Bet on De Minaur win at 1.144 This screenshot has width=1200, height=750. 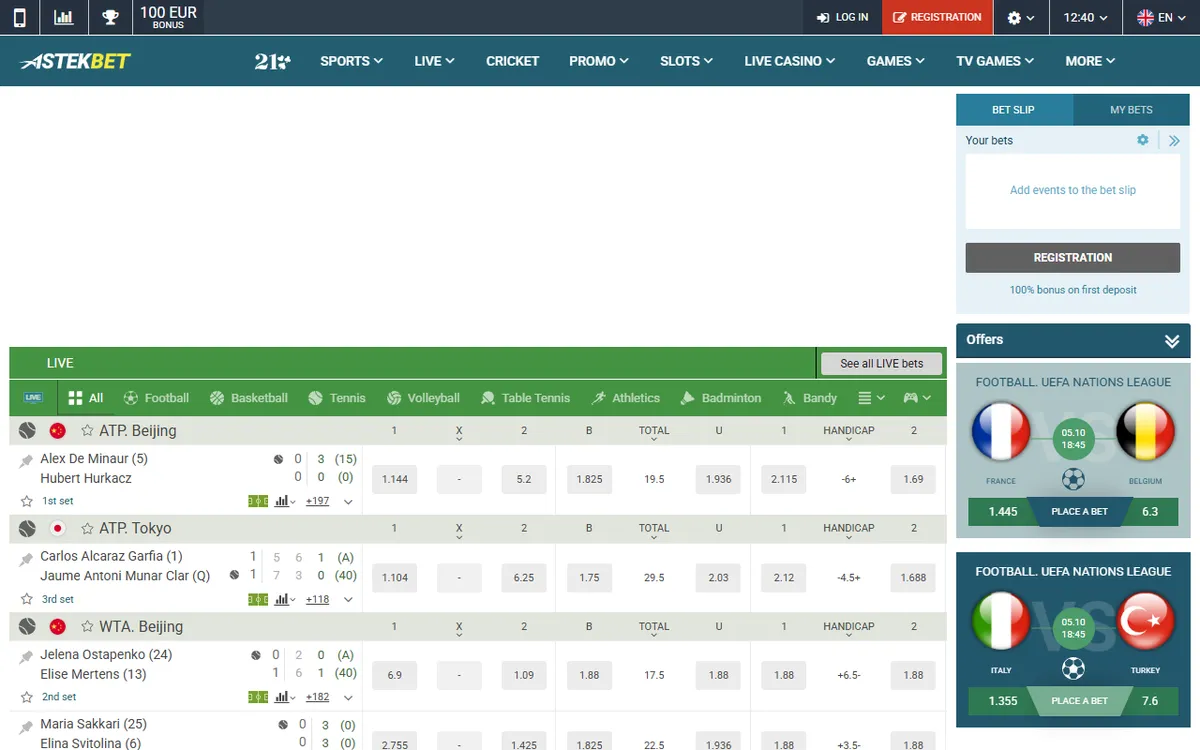(394, 479)
